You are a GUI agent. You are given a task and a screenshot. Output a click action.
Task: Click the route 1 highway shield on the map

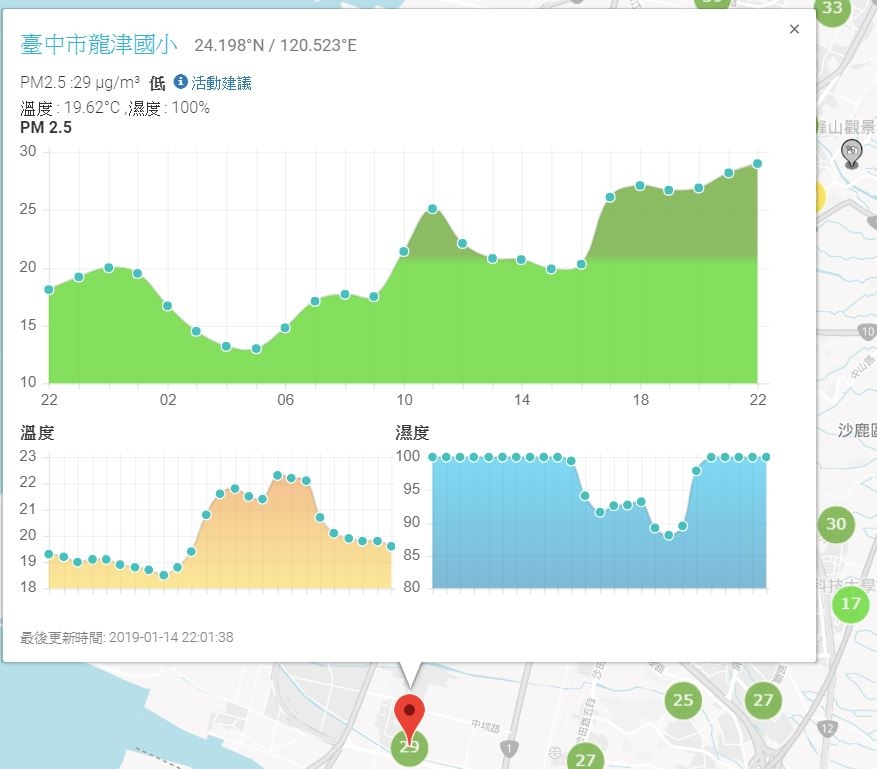[x=508, y=748]
